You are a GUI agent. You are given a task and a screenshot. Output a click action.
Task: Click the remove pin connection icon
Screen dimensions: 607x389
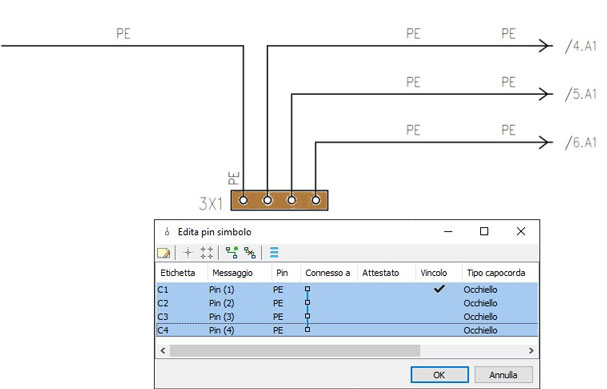click(250, 253)
